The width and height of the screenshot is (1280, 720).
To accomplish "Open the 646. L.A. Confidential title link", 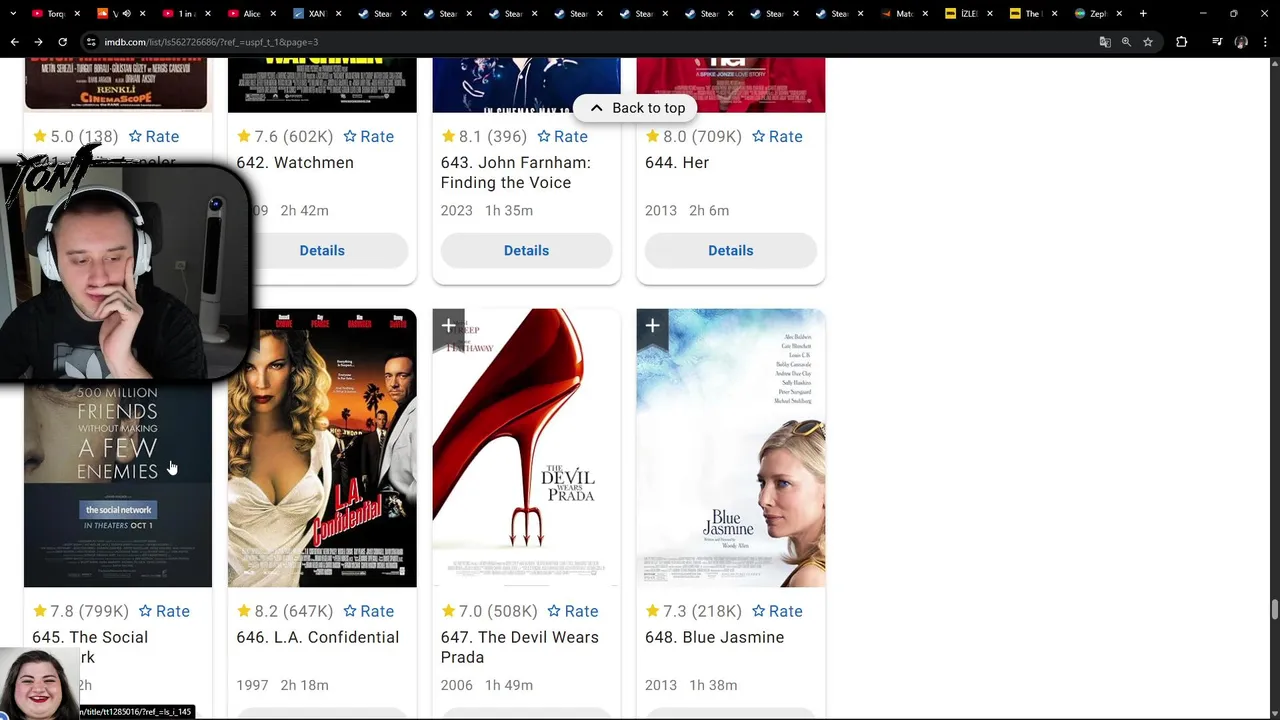I will point(317,637).
